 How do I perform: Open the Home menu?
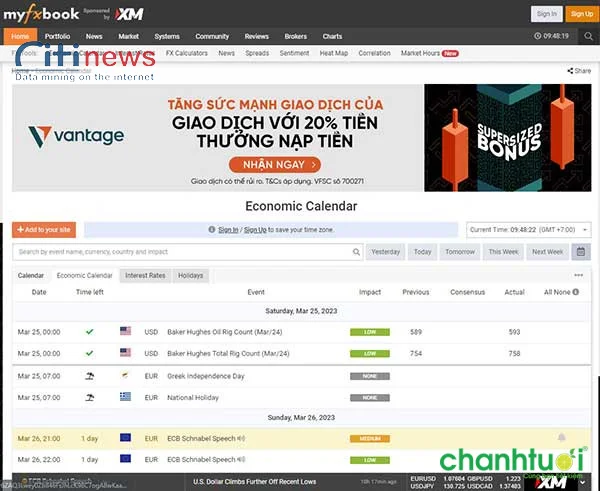click(x=20, y=36)
